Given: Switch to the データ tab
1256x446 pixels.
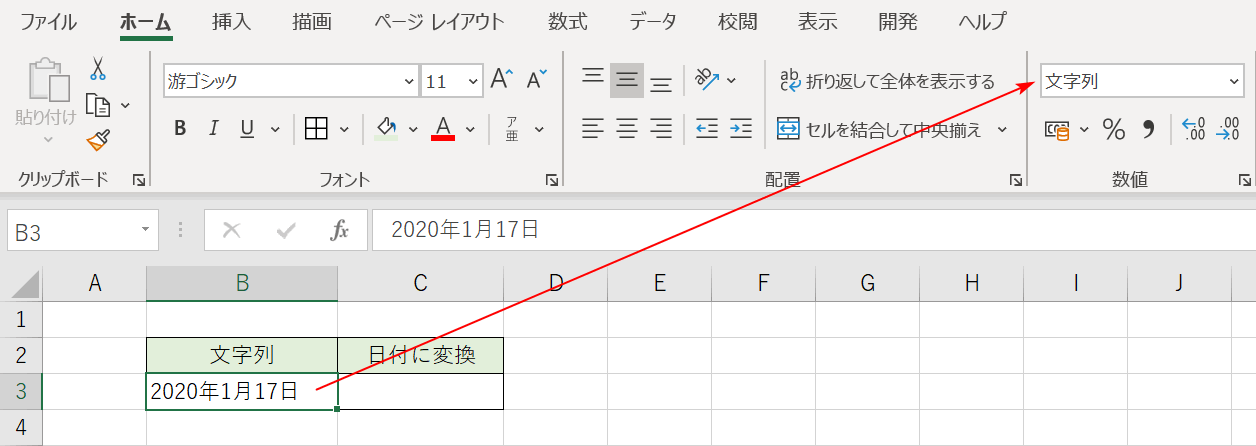Looking at the screenshot, I should (x=653, y=21).
